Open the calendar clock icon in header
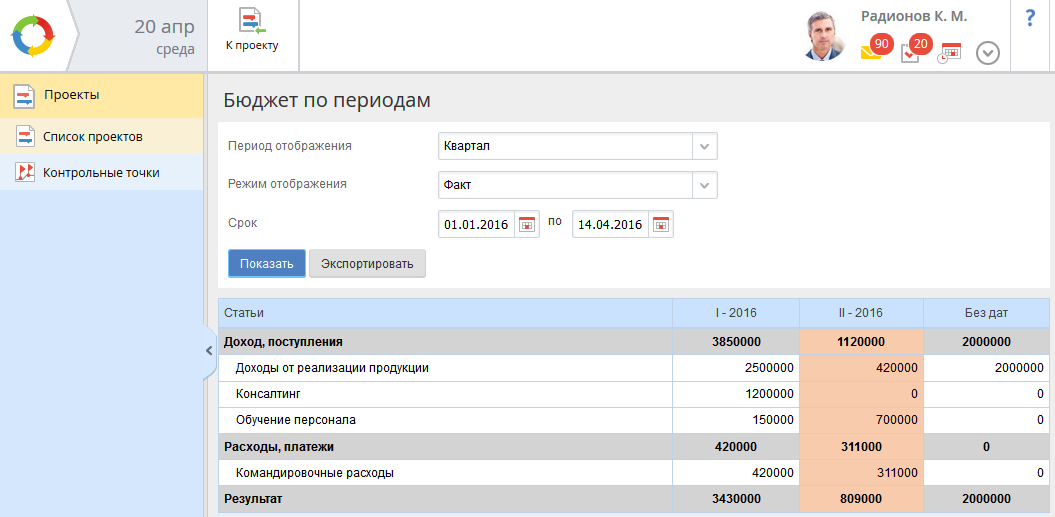Screen dimensions: 1055x517 point(949,53)
